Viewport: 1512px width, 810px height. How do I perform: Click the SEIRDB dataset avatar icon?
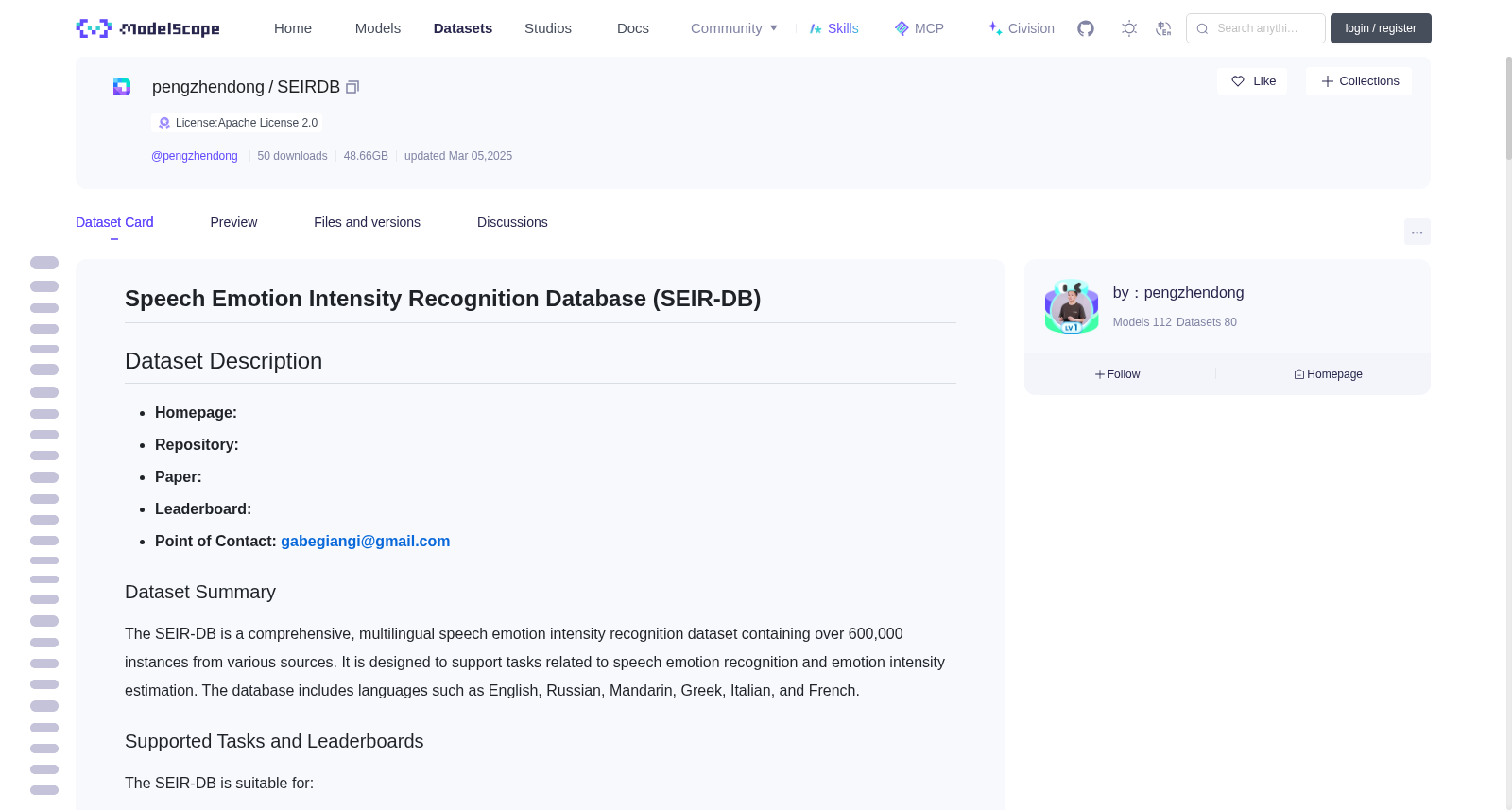[x=122, y=87]
